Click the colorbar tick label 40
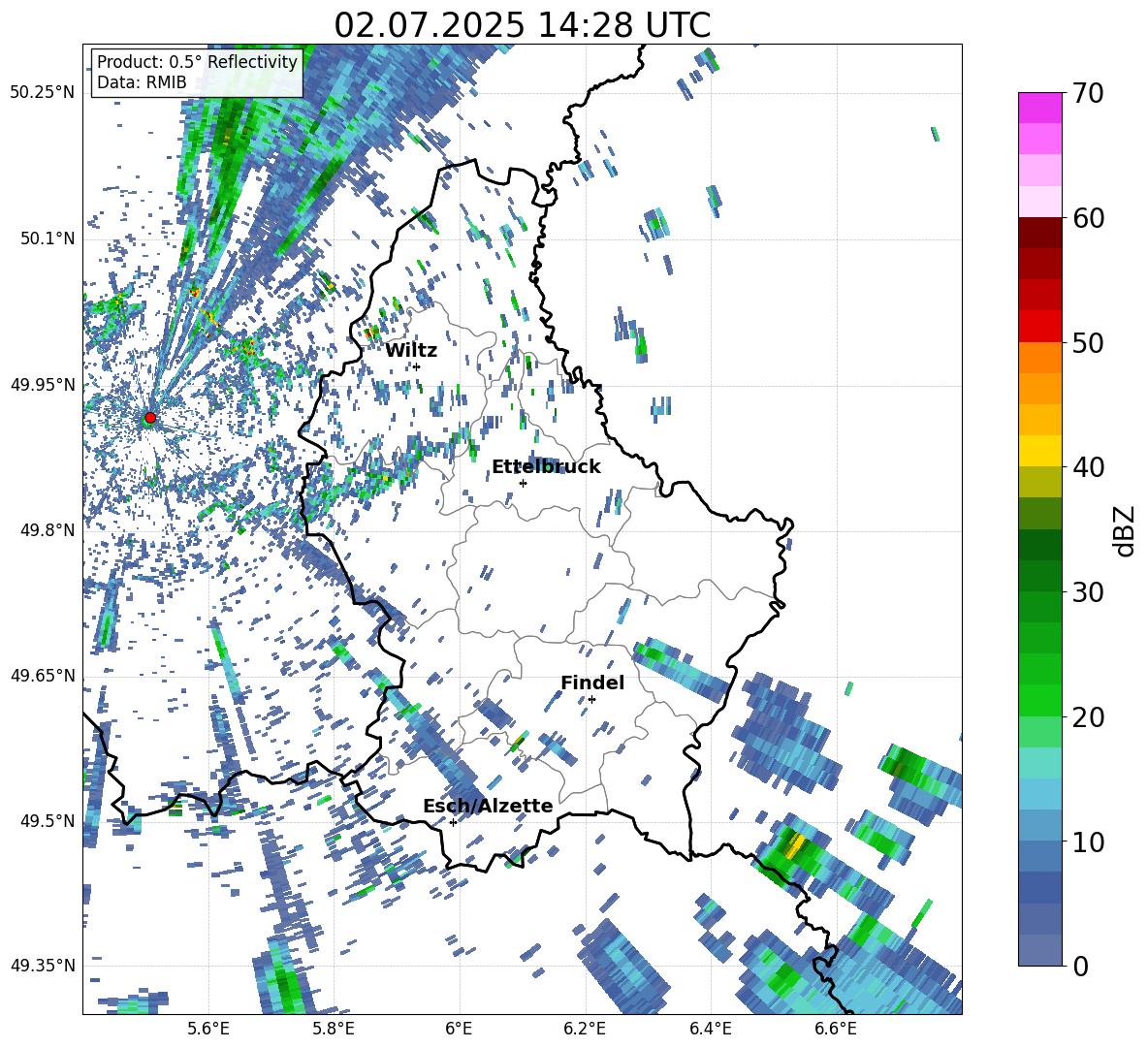Viewport: 1148px width, 1048px height. point(1088,467)
